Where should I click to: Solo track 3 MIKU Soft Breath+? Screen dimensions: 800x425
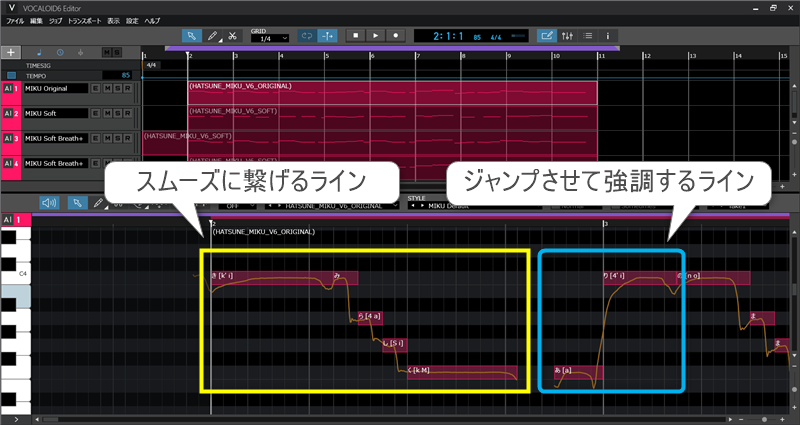point(117,138)
